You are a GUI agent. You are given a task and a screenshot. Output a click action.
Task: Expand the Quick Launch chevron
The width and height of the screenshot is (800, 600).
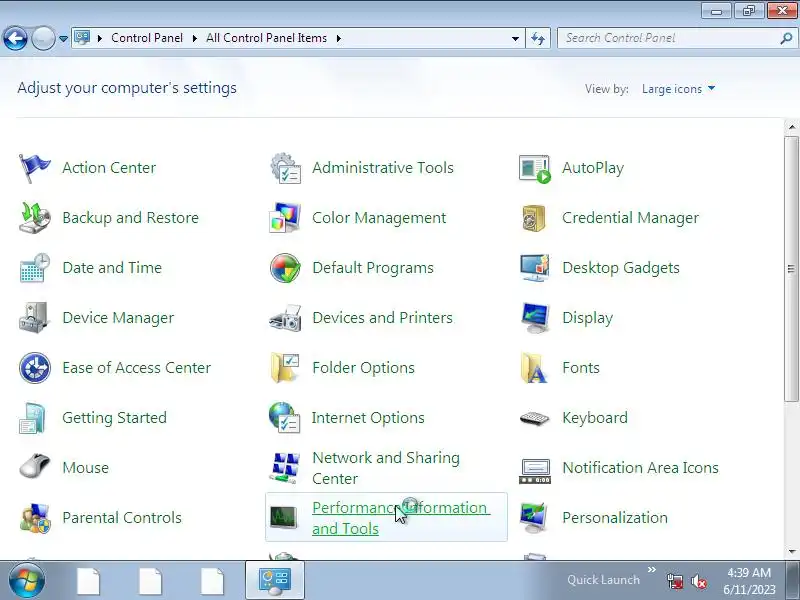[x=652, y=569]
